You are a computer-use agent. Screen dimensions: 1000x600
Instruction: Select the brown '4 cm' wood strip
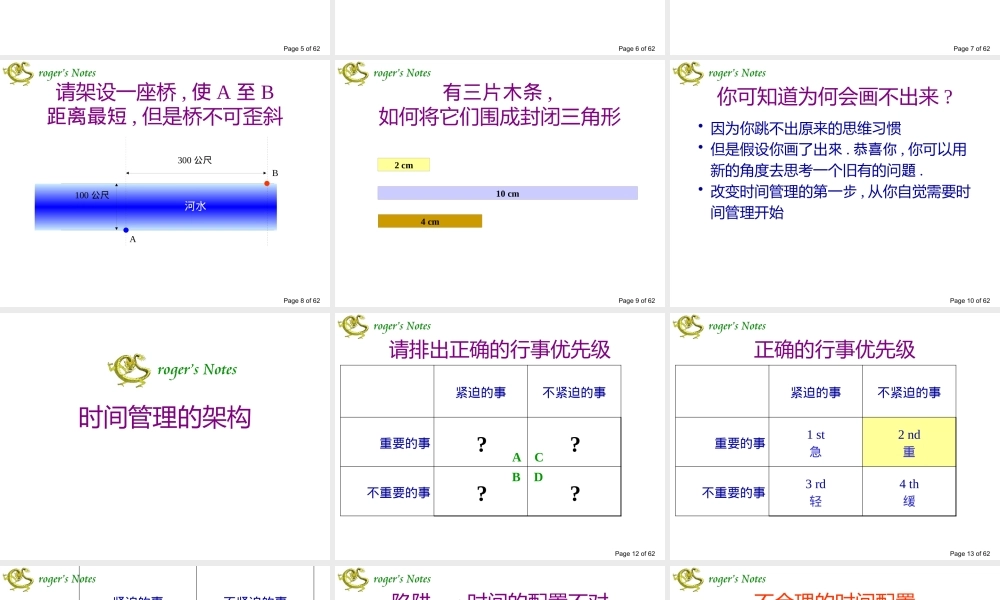click(430, 221)
